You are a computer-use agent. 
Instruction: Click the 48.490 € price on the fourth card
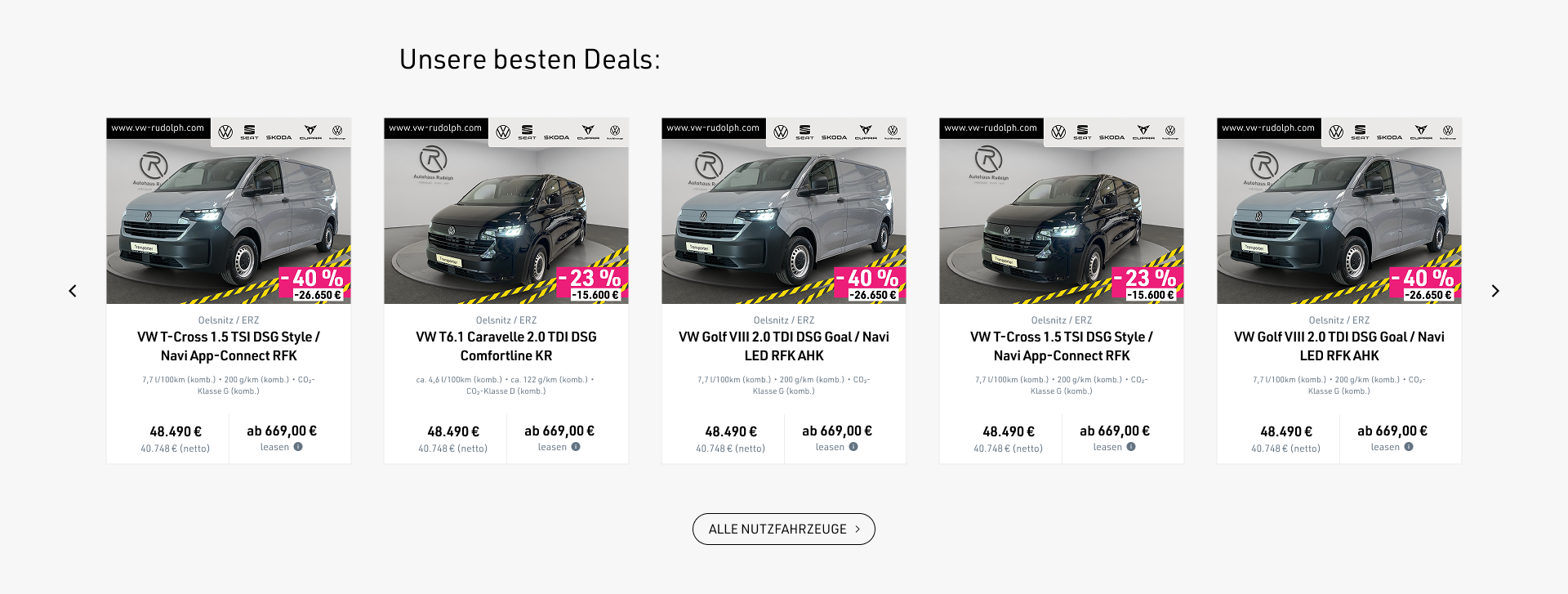[x=1009, y=431]
